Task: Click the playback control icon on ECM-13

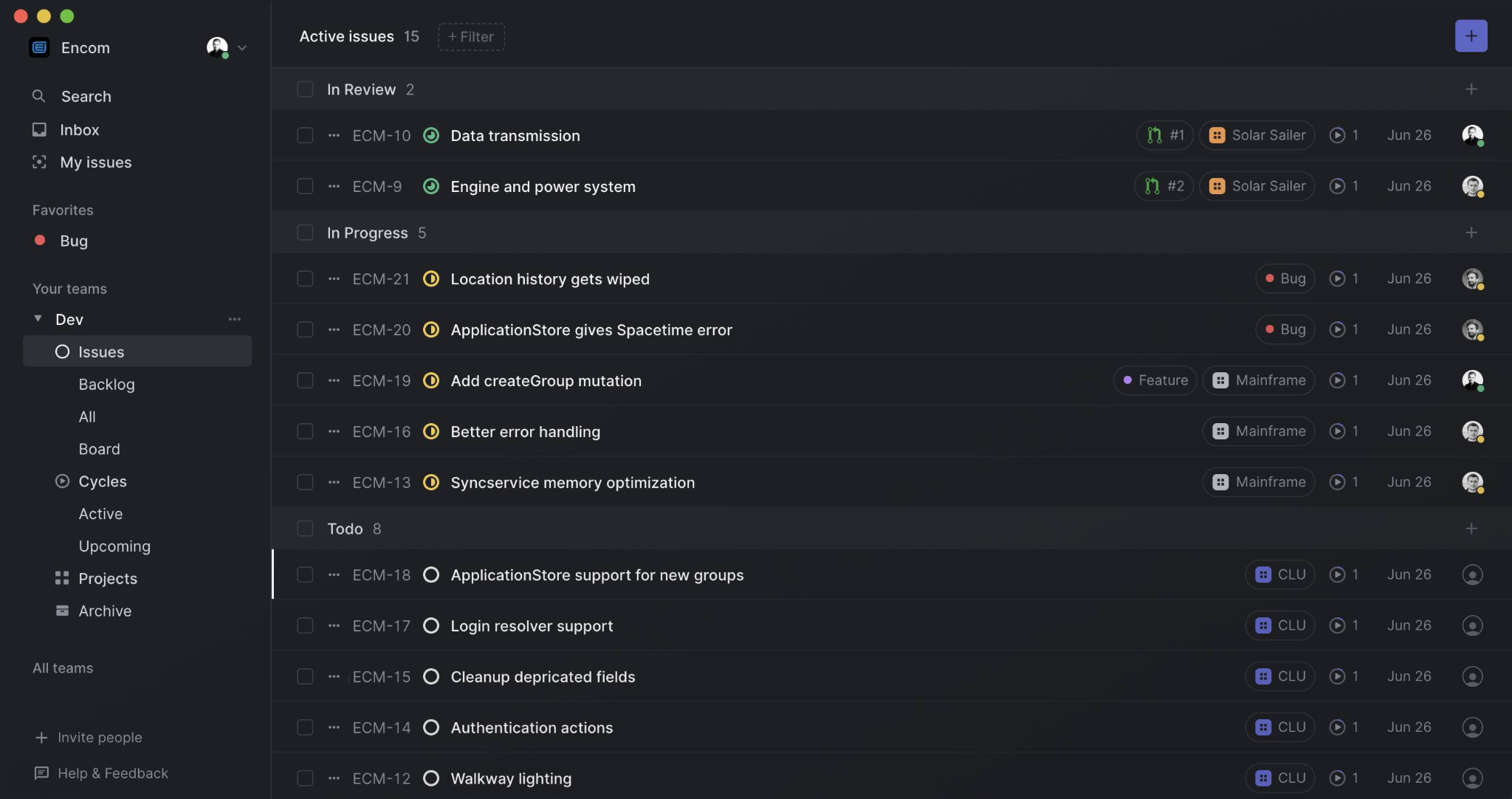Action: pos(1336,481)
